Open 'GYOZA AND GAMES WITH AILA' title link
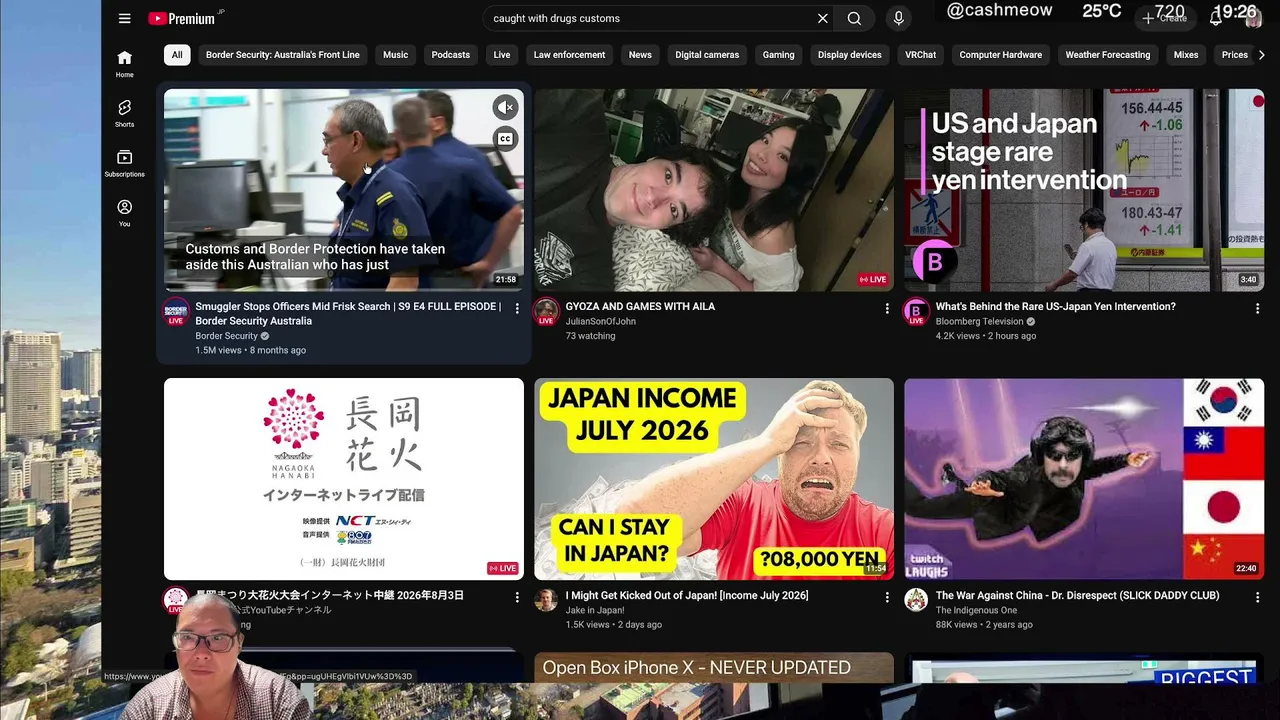The height and width of the screenshot is (720, 1280). pos(640,306)
